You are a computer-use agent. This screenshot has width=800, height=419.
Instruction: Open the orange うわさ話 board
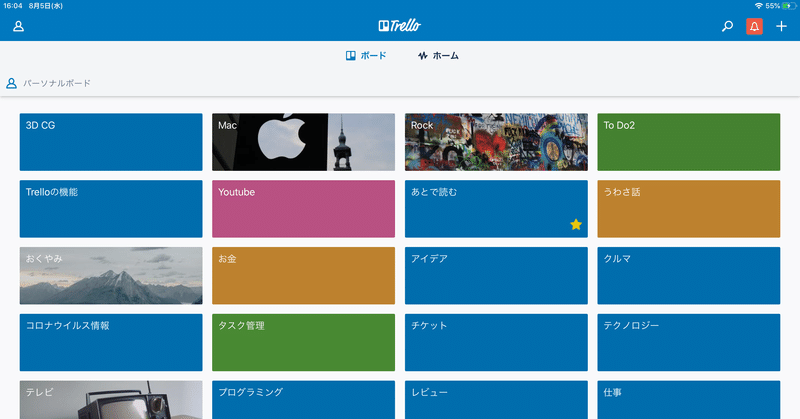[689, 209]
